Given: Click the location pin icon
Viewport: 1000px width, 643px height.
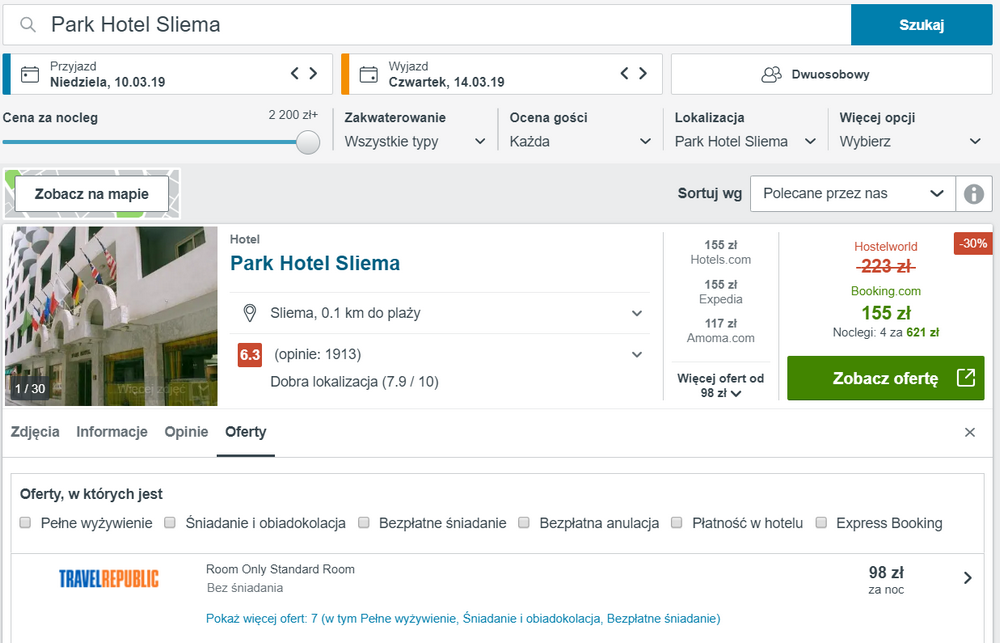Looking at the screenshot, I should [x=250, y=313].
